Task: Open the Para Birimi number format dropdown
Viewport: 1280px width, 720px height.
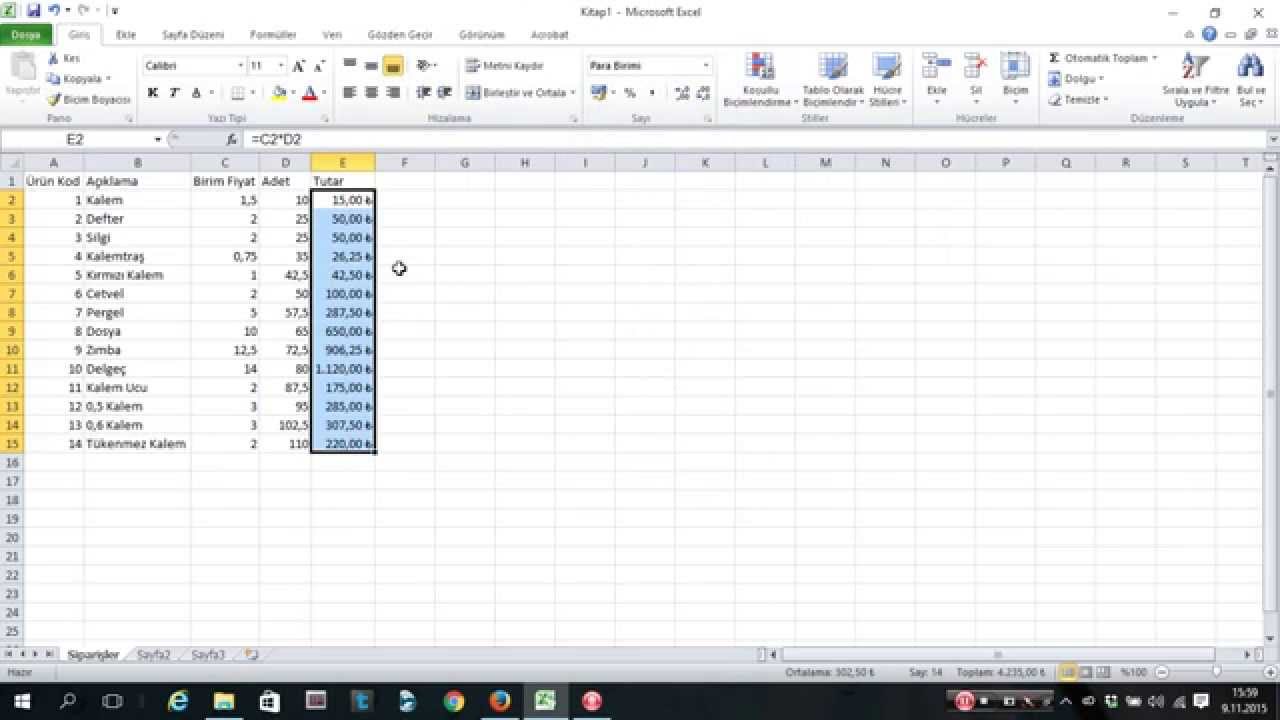Action: click(x=705, y=65)
